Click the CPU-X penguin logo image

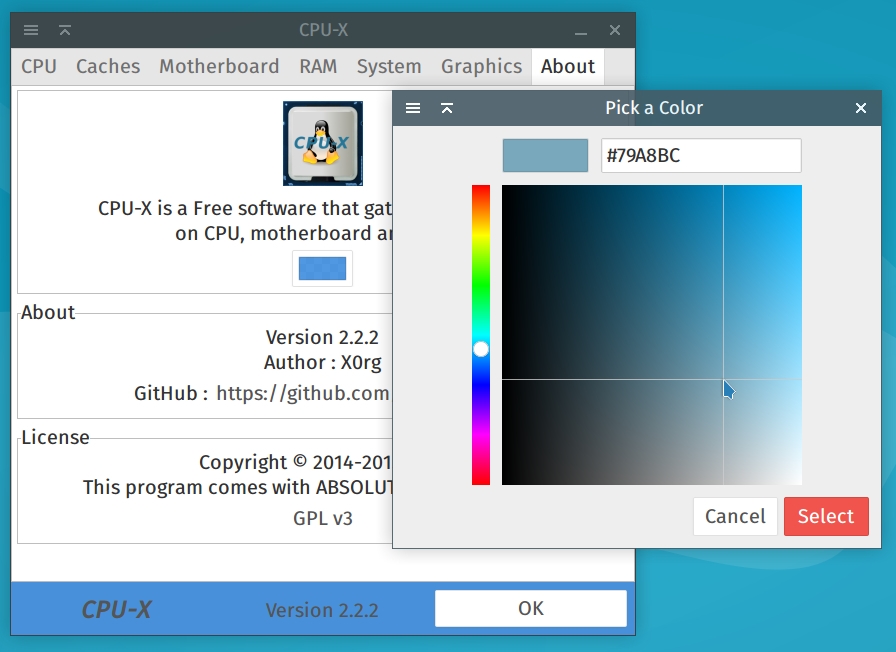pyautogui.click(x=323, y=143)
